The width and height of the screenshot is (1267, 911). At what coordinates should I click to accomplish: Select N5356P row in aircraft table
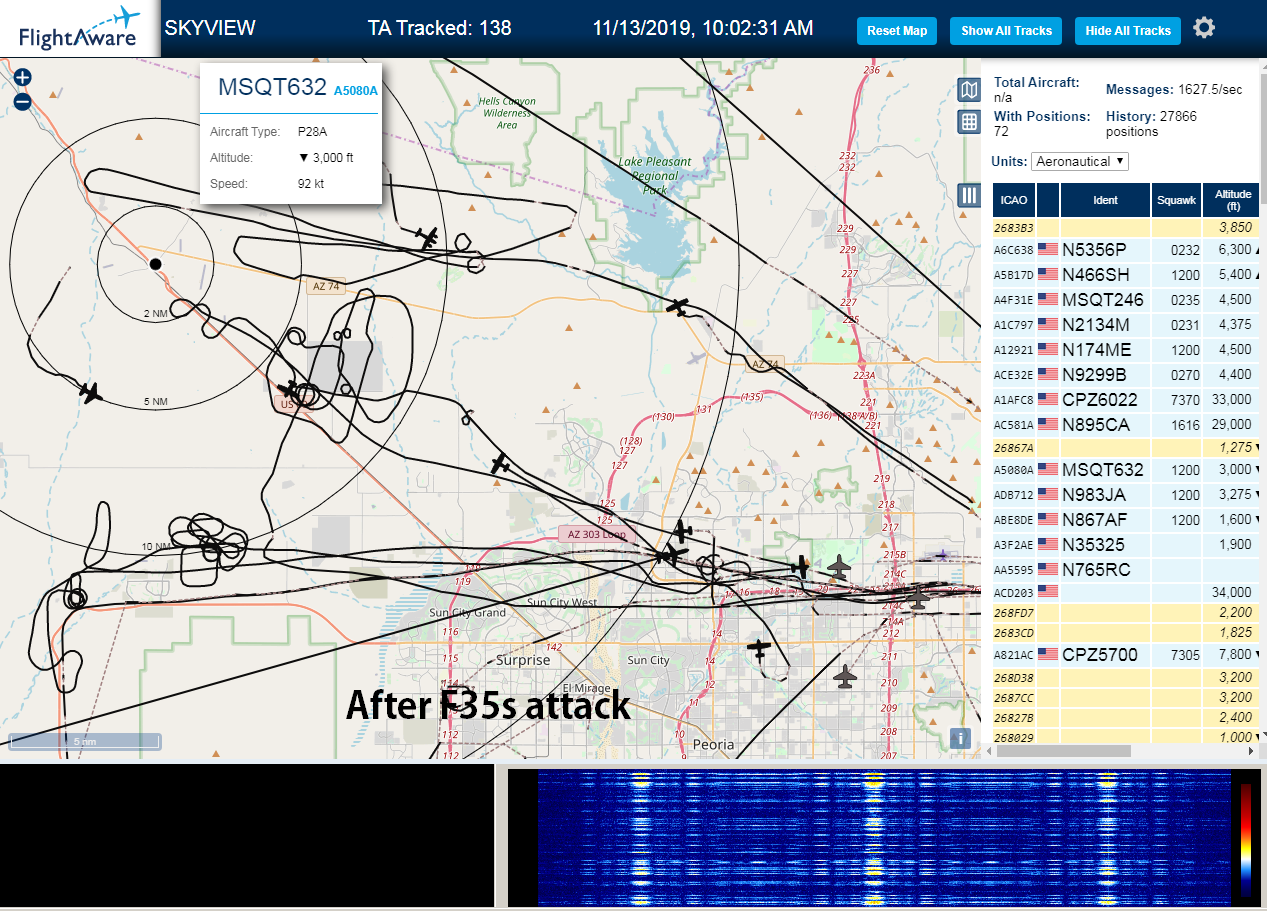tap(1126, 250)
